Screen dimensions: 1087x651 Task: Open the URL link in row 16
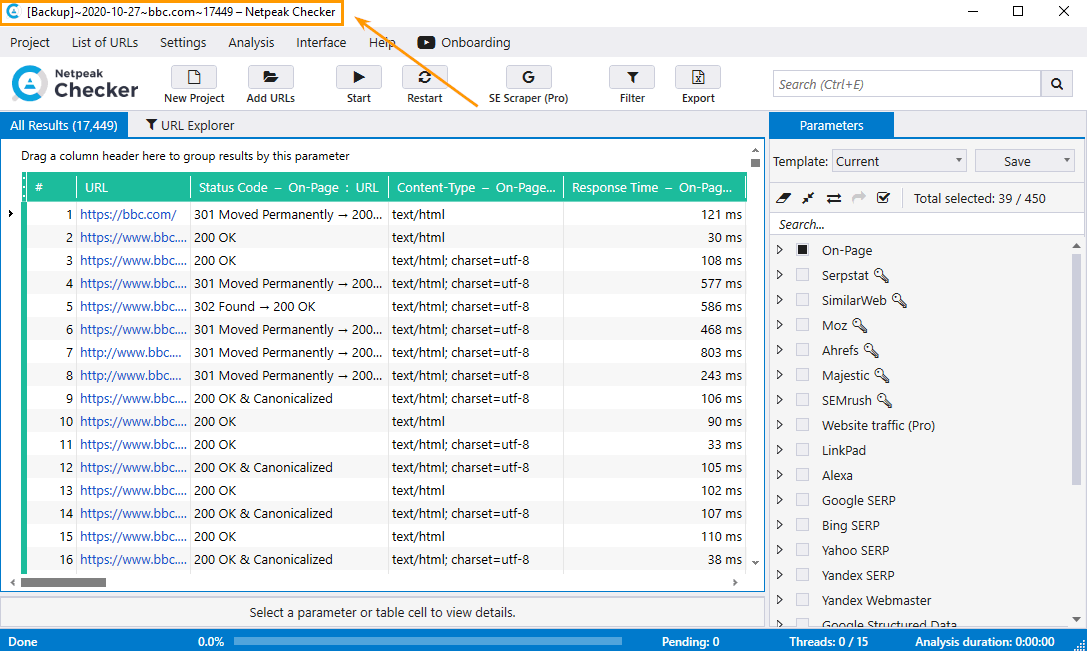pyautogui.click(x=133, y=559)
